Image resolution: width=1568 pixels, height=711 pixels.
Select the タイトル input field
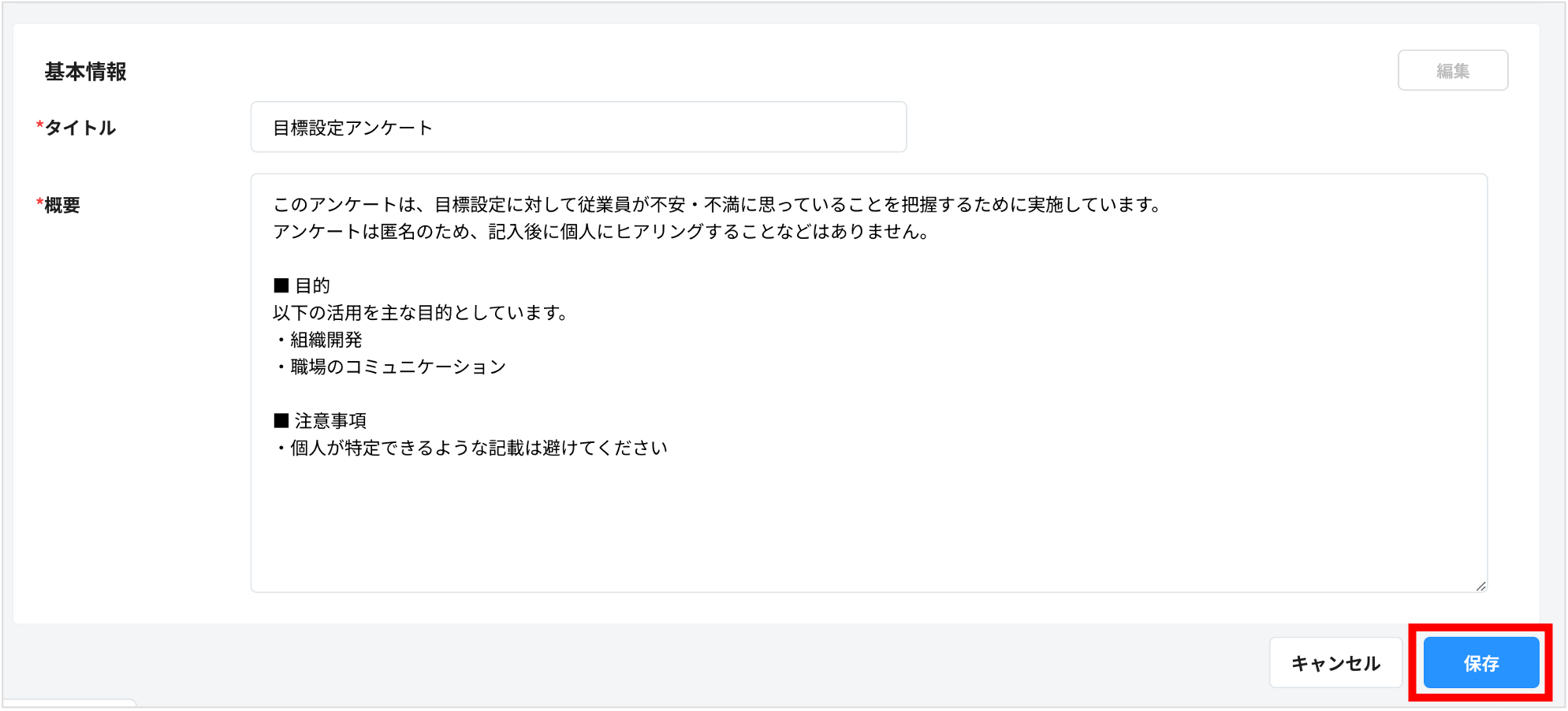577,127
